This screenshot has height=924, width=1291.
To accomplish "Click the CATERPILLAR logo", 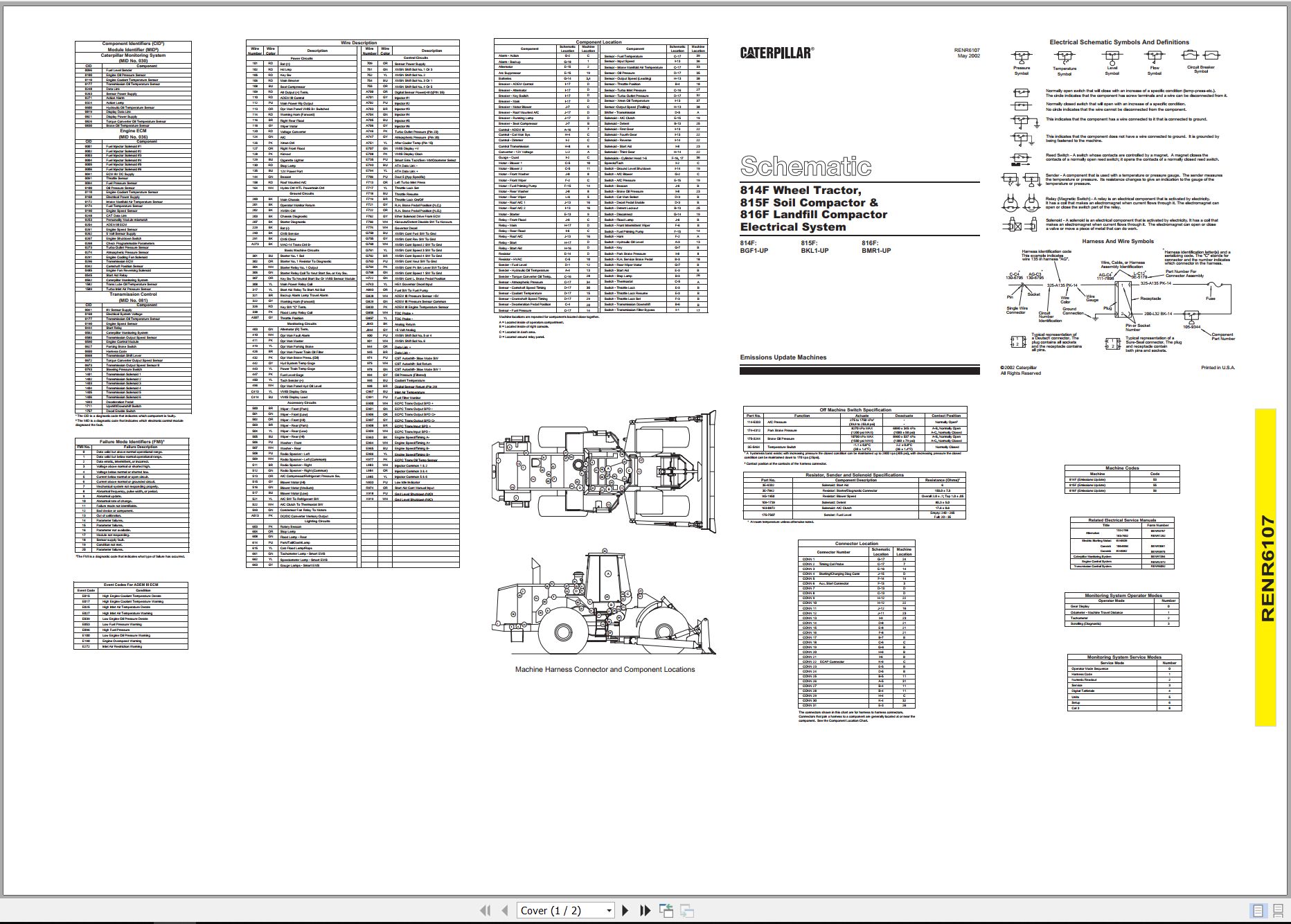I will tap(776, 53).
